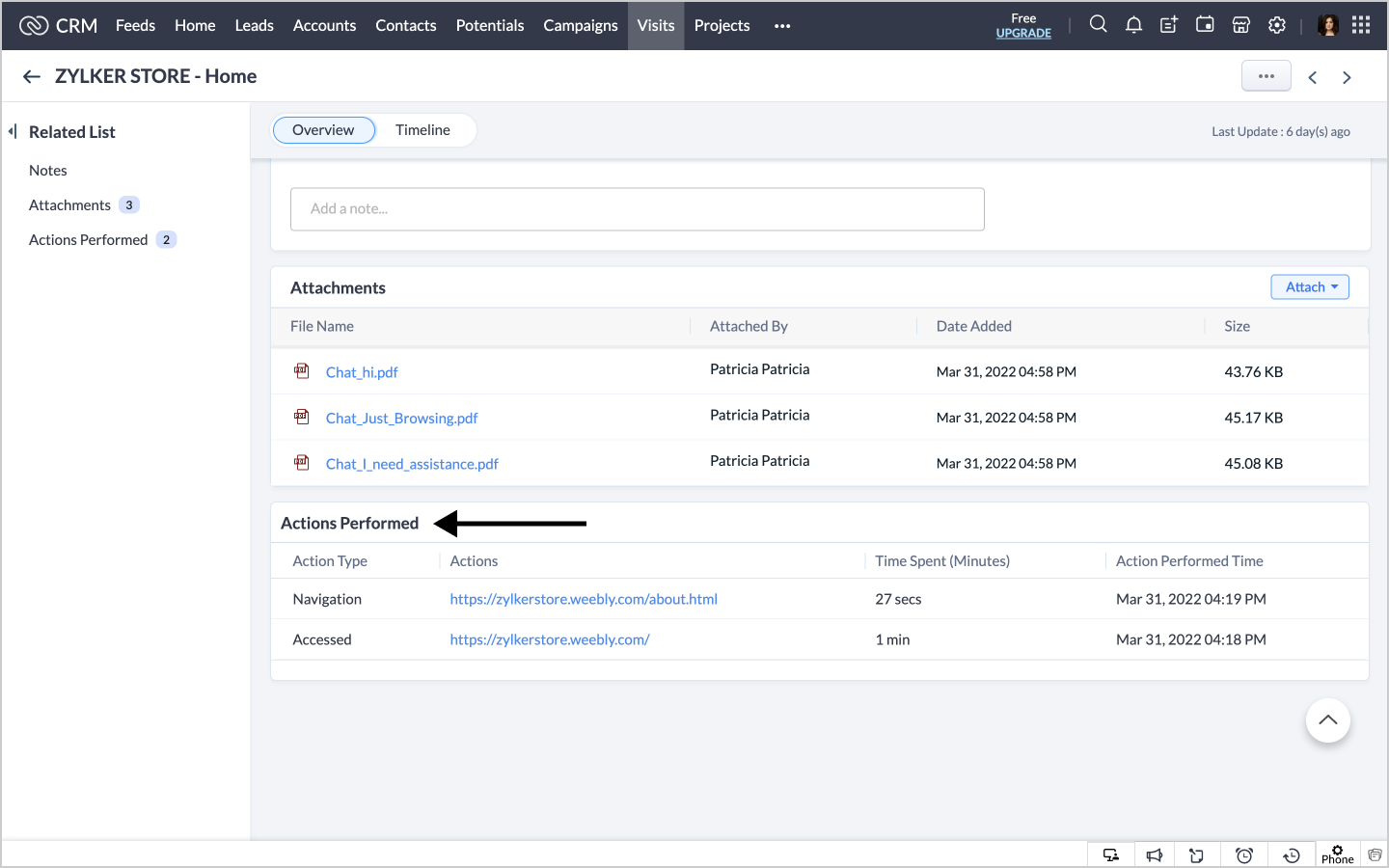
Task: Click the scroll-to-top round button
Action: [1327, 720]
